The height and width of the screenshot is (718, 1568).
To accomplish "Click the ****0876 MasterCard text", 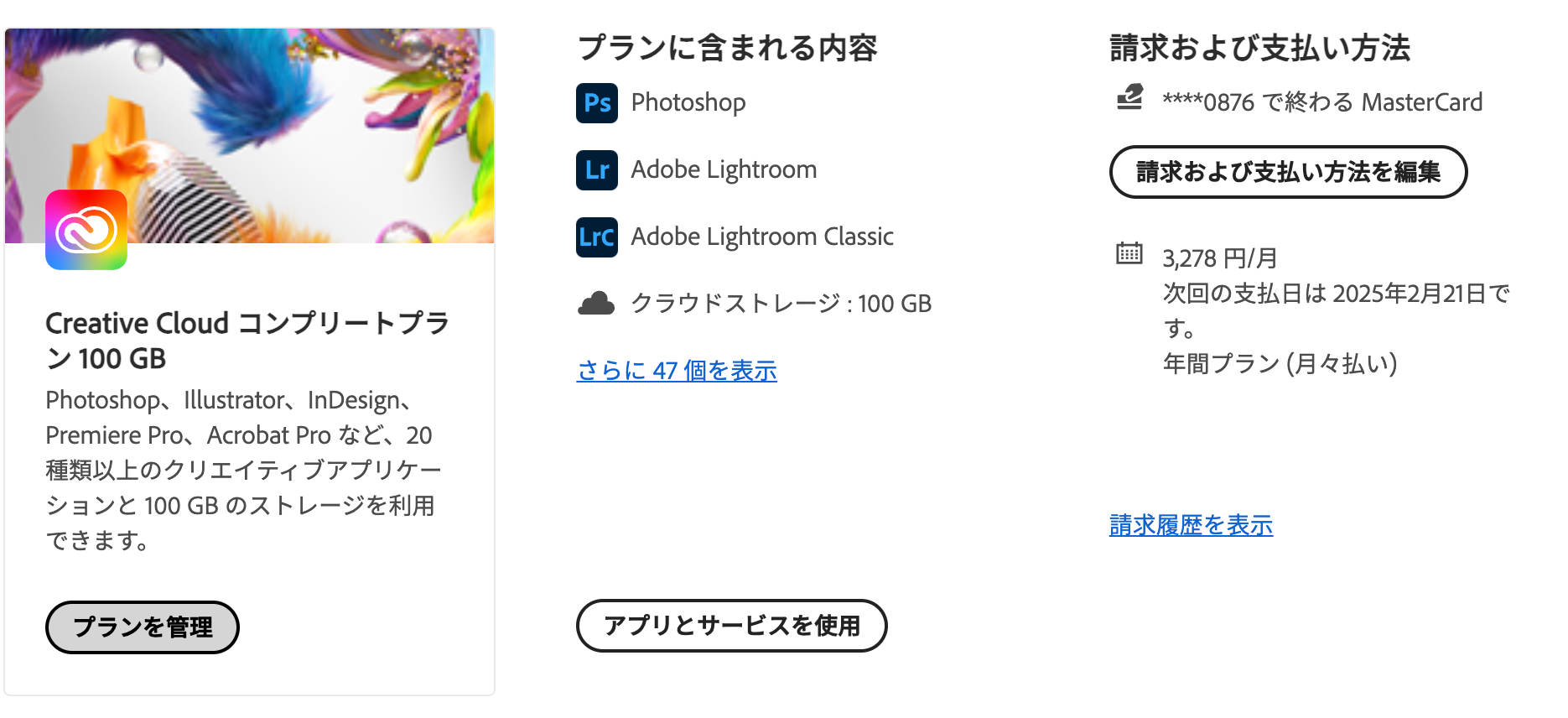I will click(x=1322, y=102).
